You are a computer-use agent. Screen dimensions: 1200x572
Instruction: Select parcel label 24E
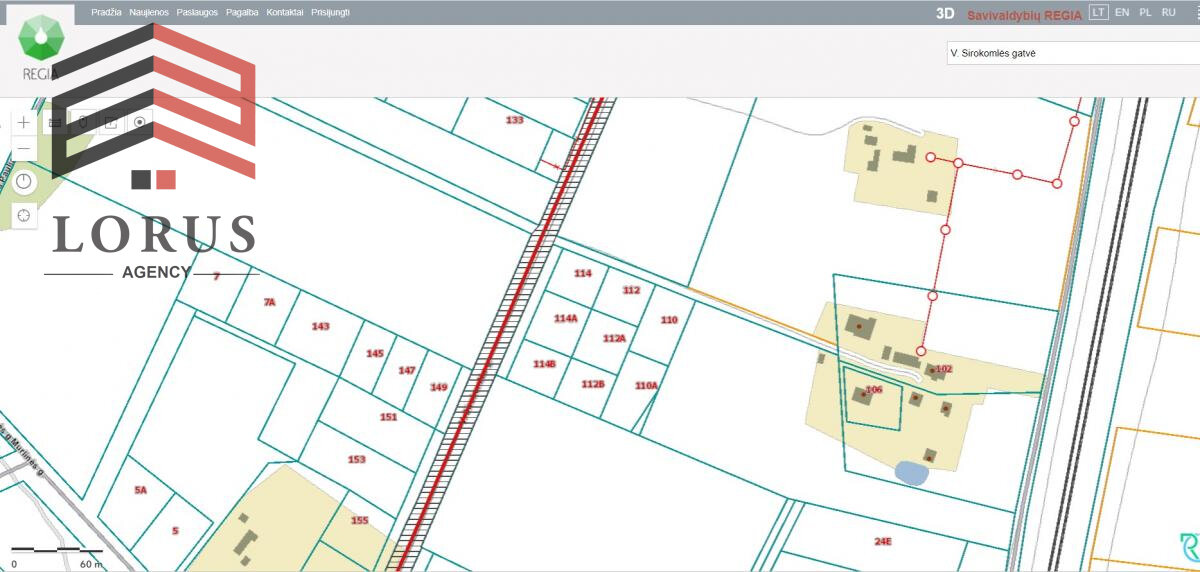tap(883, 541)
